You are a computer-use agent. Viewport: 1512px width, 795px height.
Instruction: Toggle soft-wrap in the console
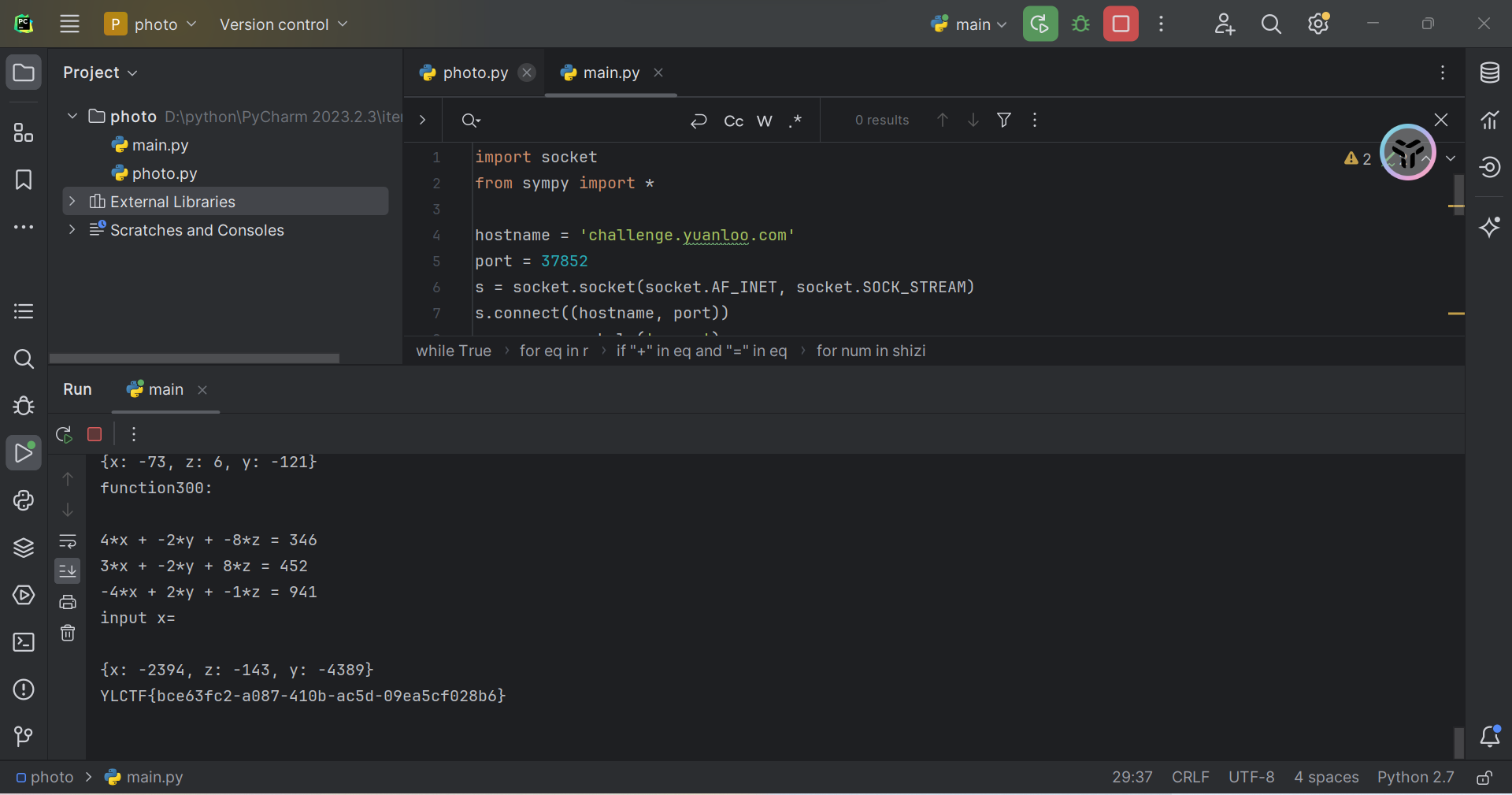tap(68, 541)
